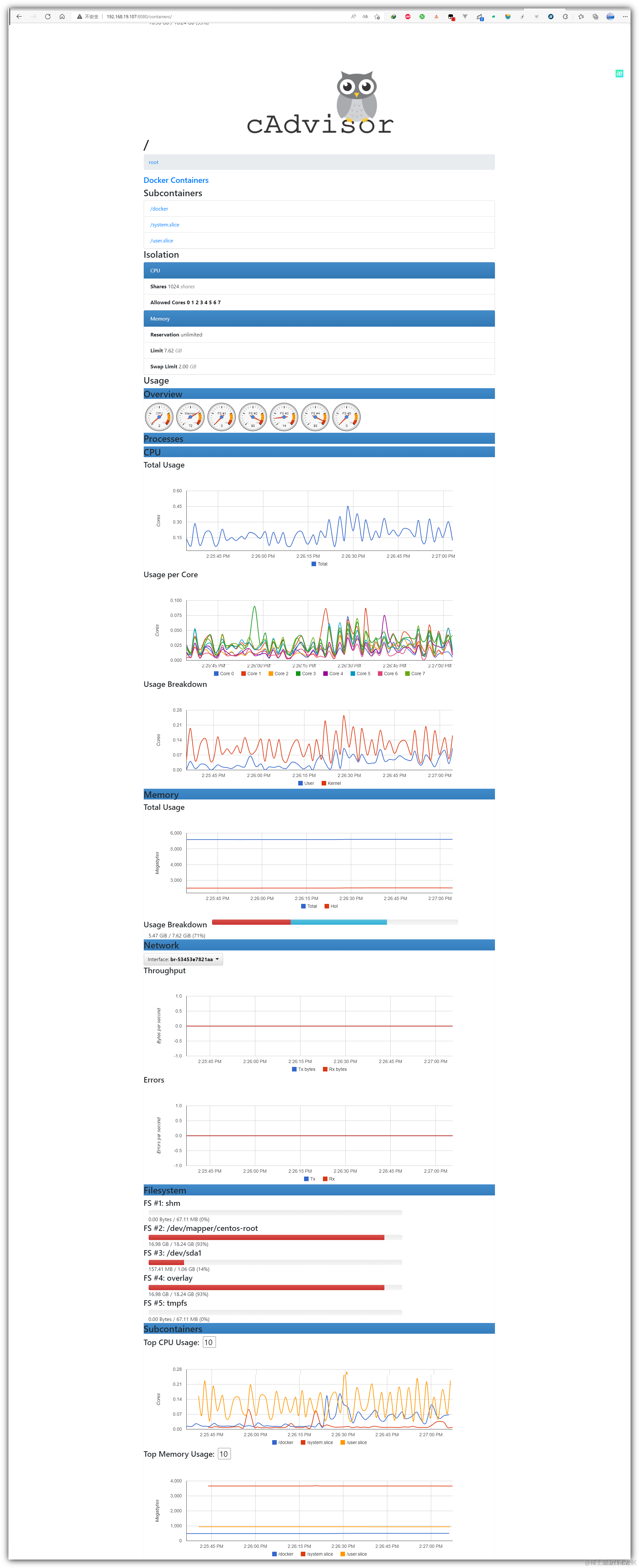The width and height of the screenshot is (639, 1568).
Task: Open the /system.slice subcontainer
Action: [165, 225]
